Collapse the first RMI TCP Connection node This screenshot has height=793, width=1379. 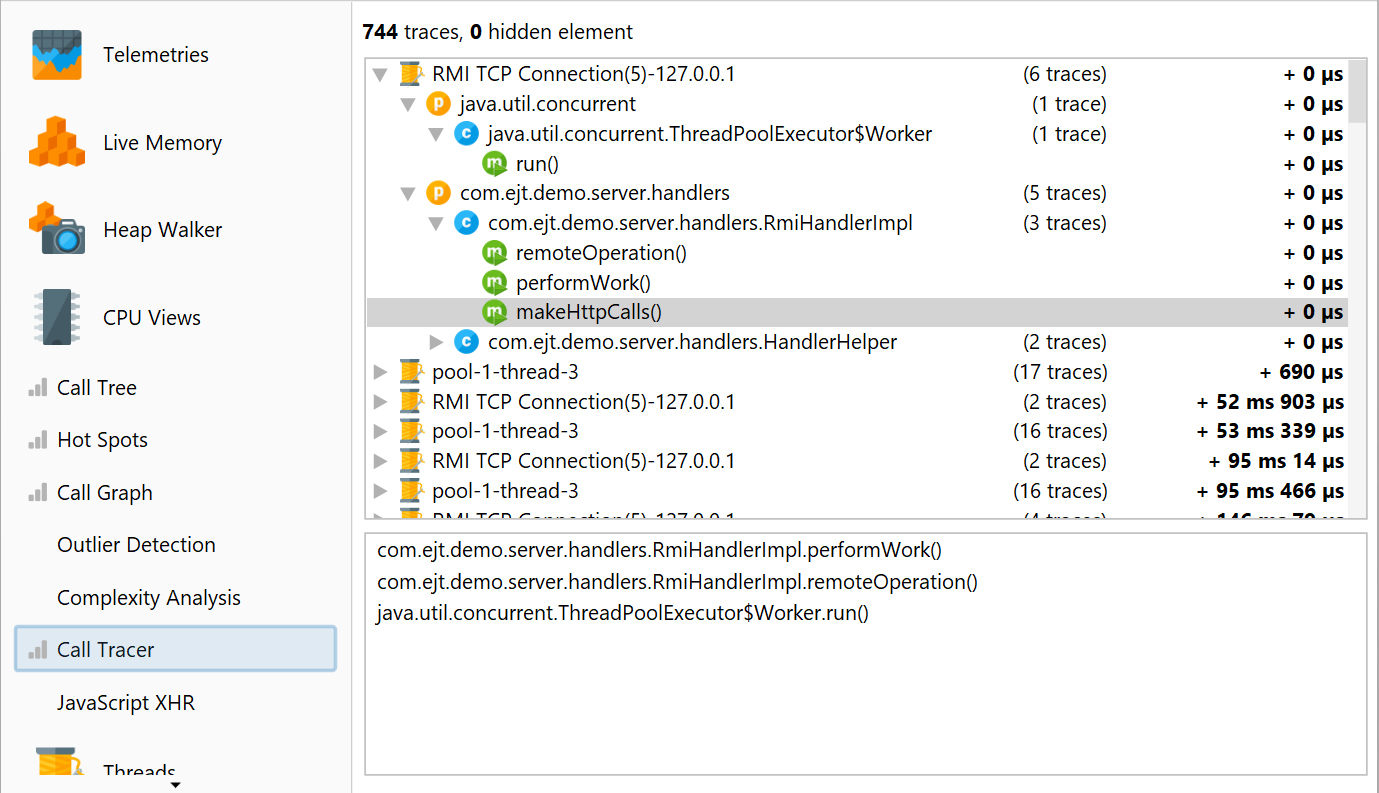(x=380, y=74)
